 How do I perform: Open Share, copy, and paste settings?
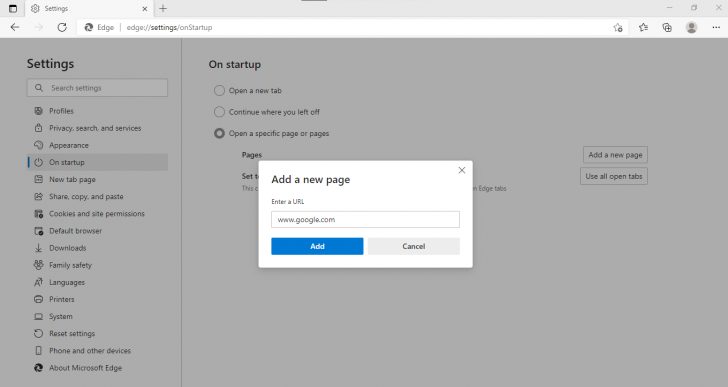98,197
